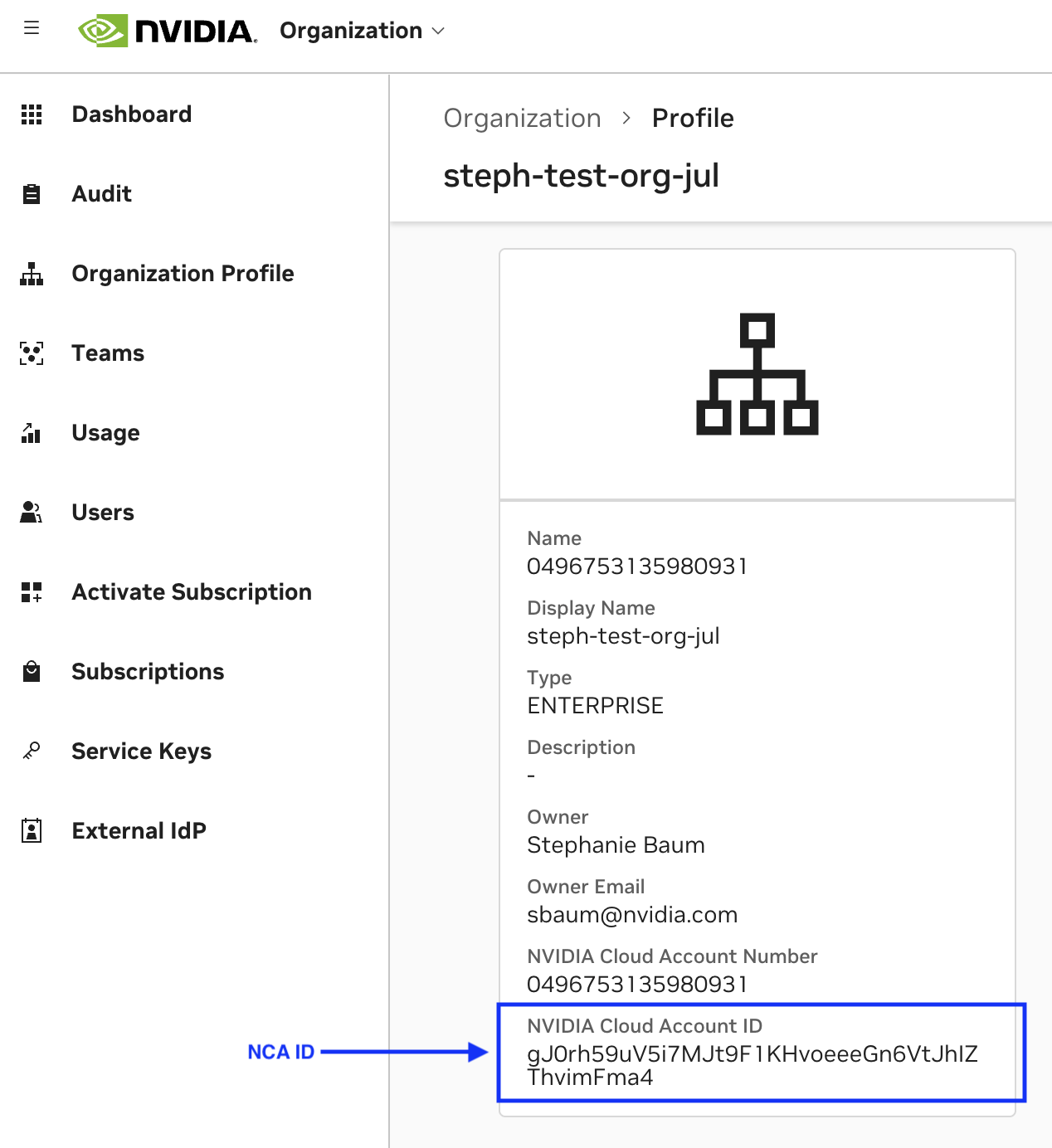
Task: Click the large organization chart image
Action: click(757, 374)
